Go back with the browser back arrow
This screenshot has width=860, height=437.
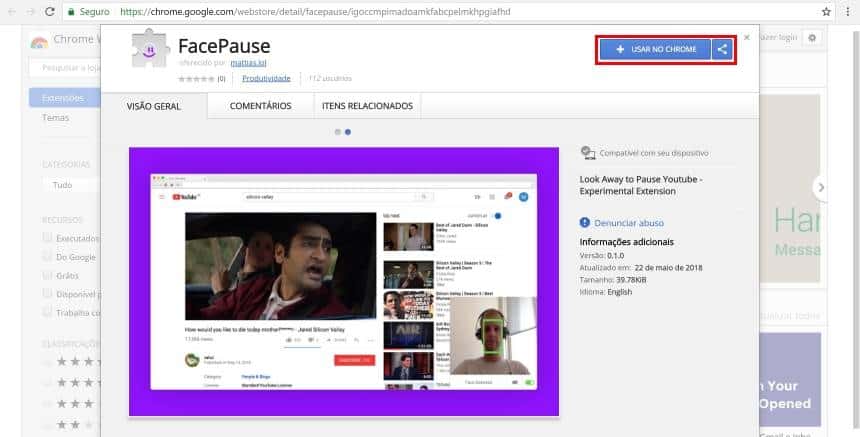pyautogui.click(x=12, y=12)
